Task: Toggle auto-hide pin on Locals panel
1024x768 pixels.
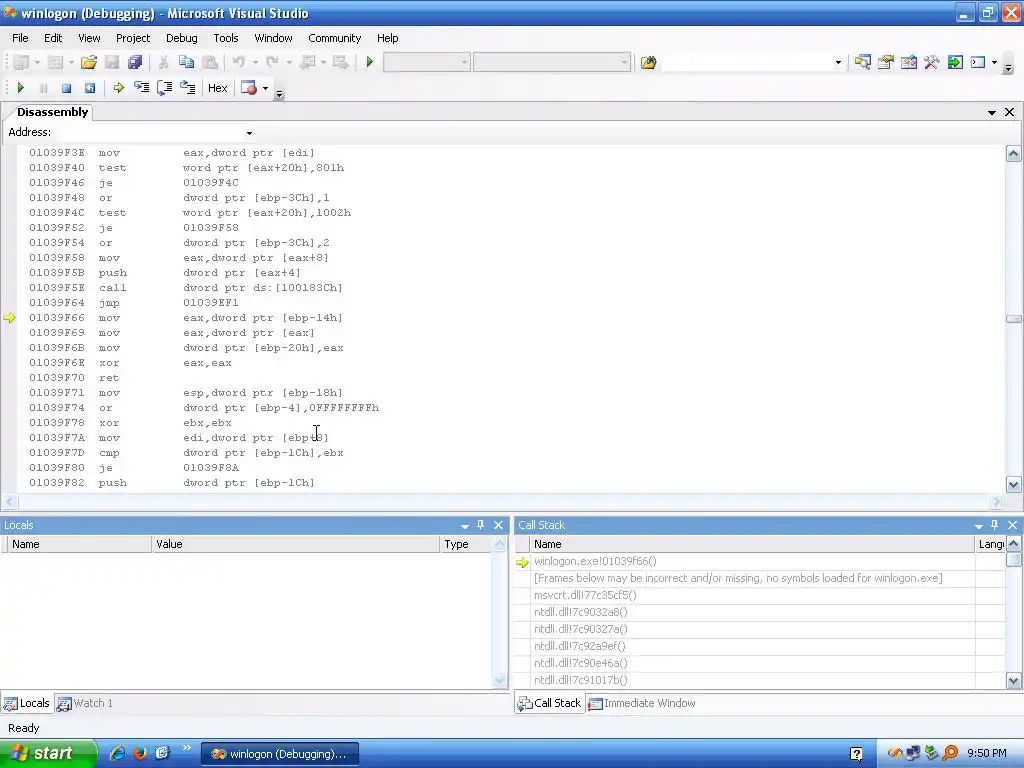Action: coord(481,525)
